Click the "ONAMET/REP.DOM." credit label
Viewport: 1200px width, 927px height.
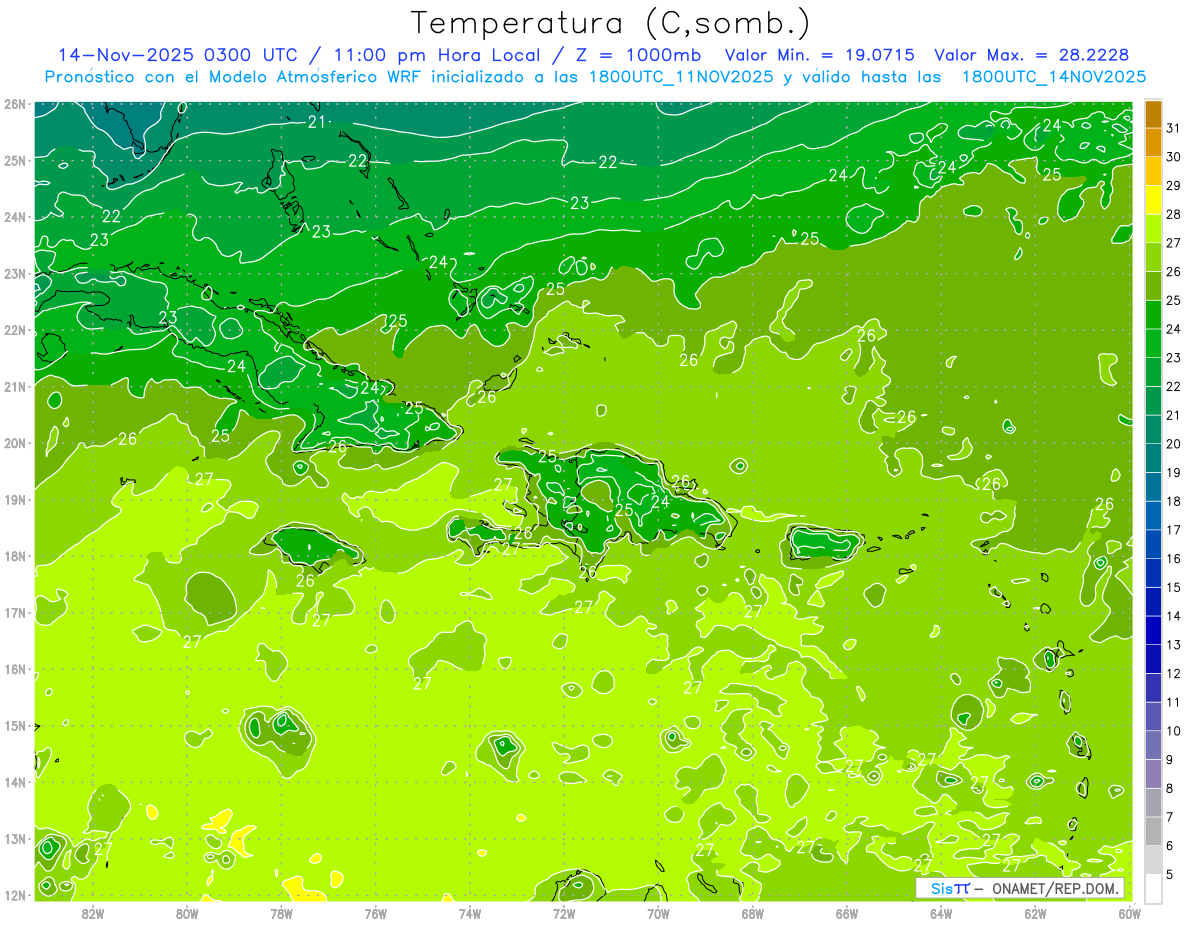click(1055, 888)
